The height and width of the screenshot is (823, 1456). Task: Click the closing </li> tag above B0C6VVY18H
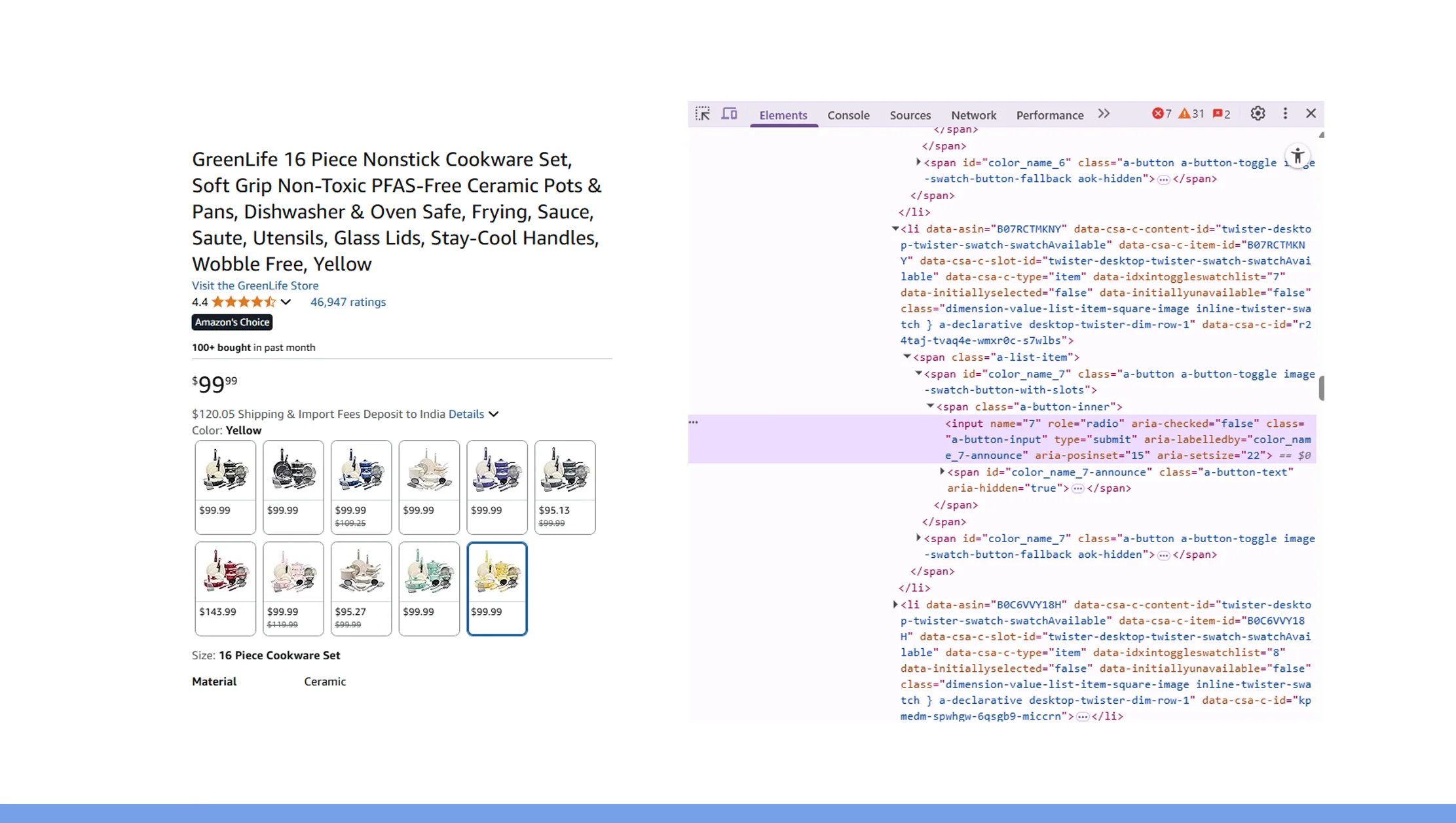(x=914, y=588)
